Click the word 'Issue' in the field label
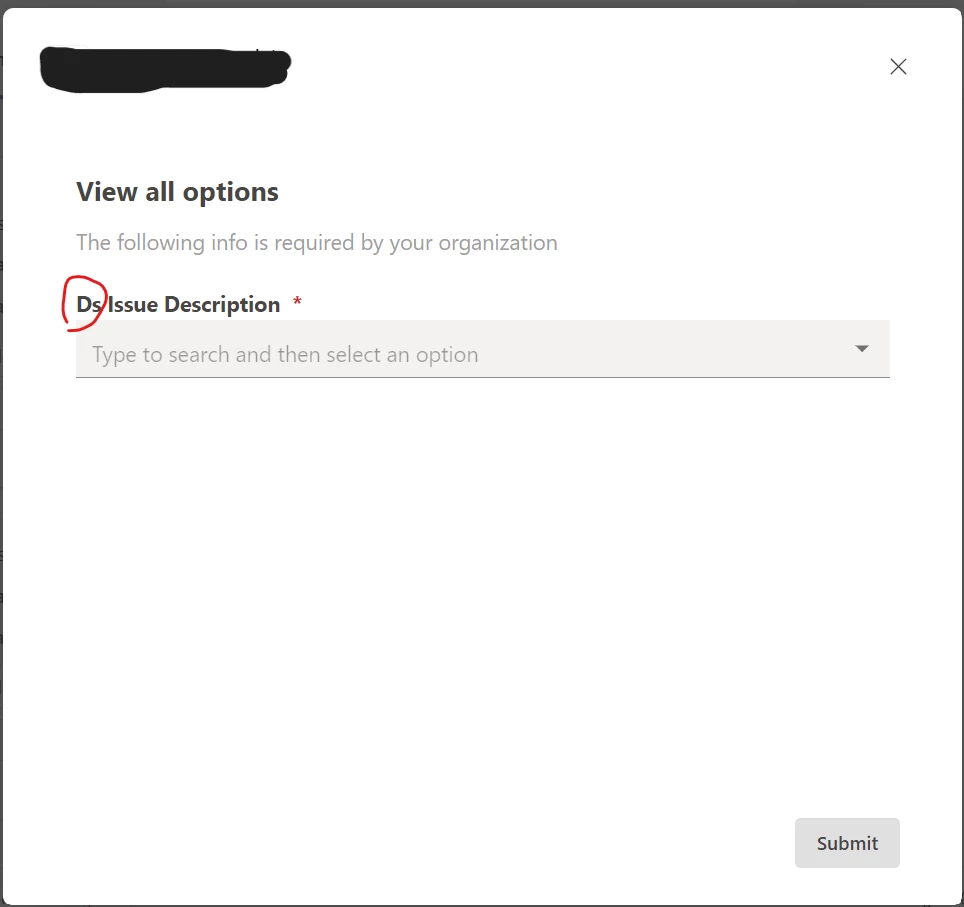This screenshot has height=907, width=964. click(133, 304)
